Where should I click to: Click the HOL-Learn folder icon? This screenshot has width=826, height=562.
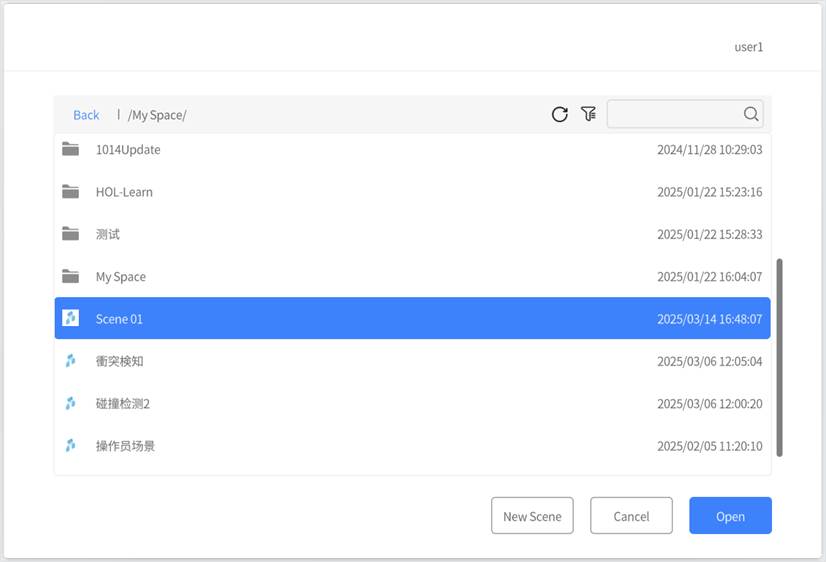pos(70,192)
